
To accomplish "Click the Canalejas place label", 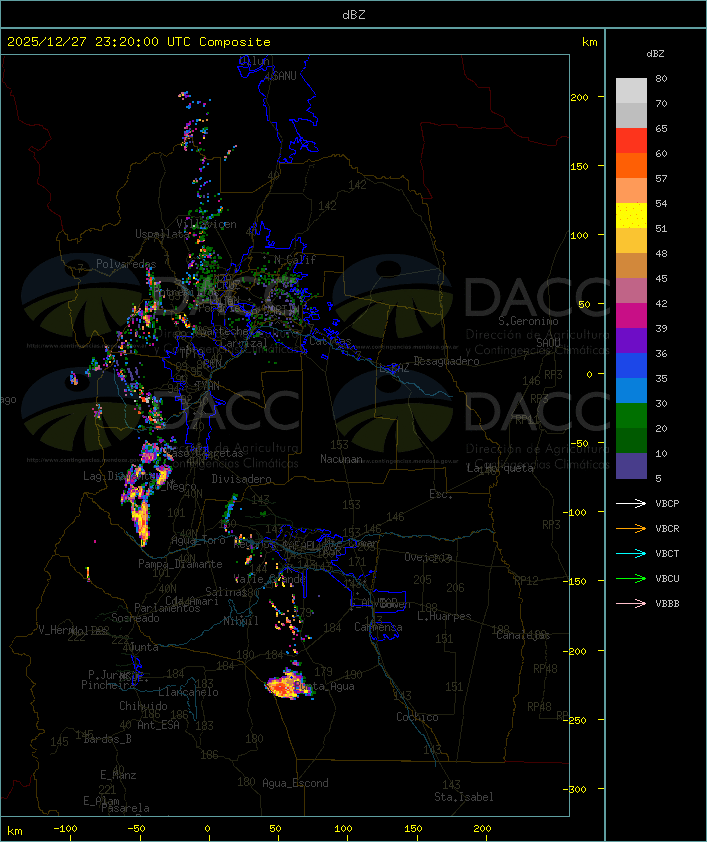I will click(523, 635).
